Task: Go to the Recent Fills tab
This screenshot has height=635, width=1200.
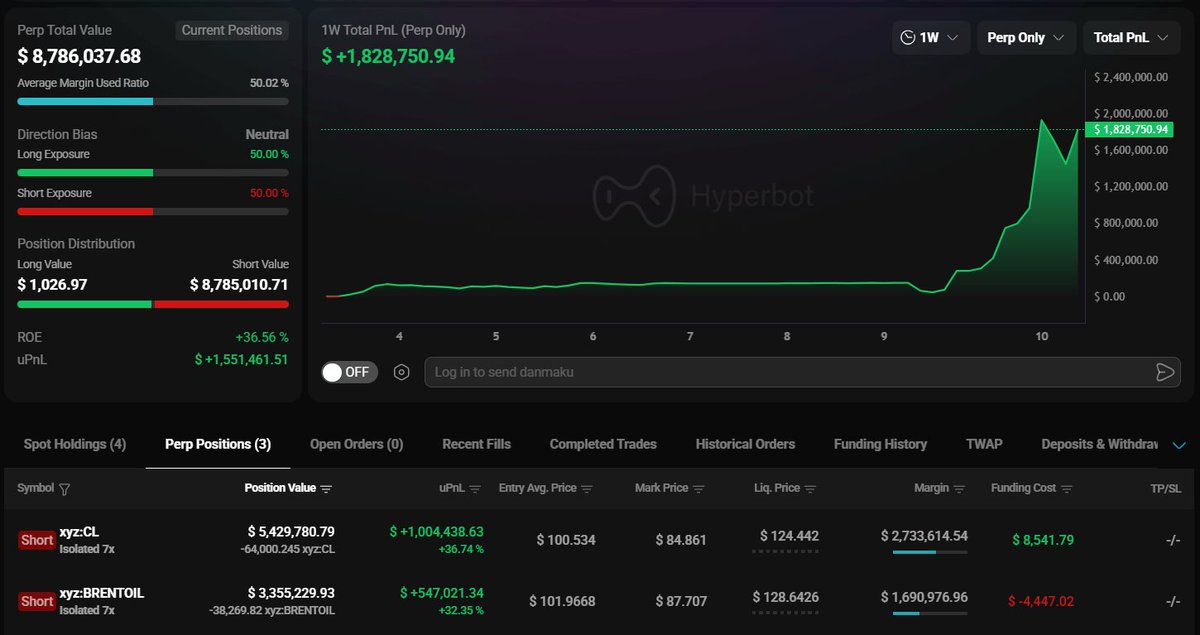Action: pyautogui.click(x=476, y=444)
